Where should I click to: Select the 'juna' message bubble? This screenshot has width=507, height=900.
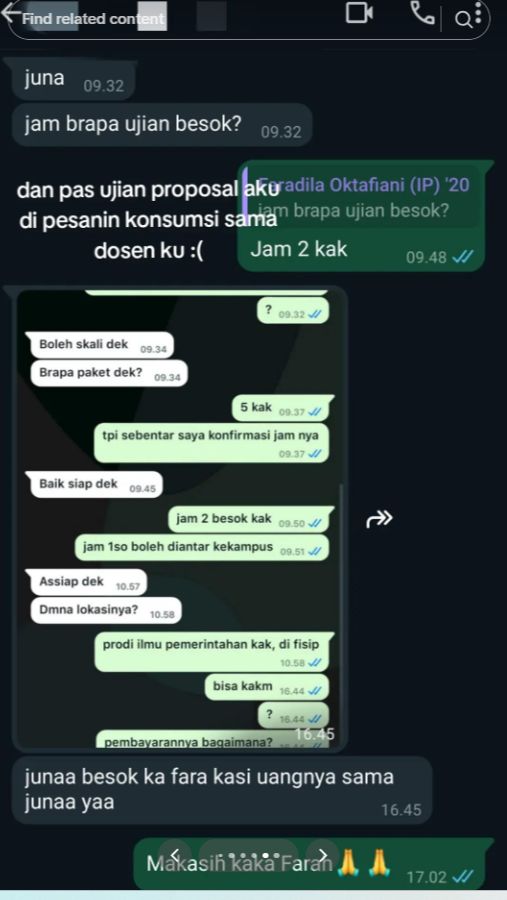(x=73, y=80)
